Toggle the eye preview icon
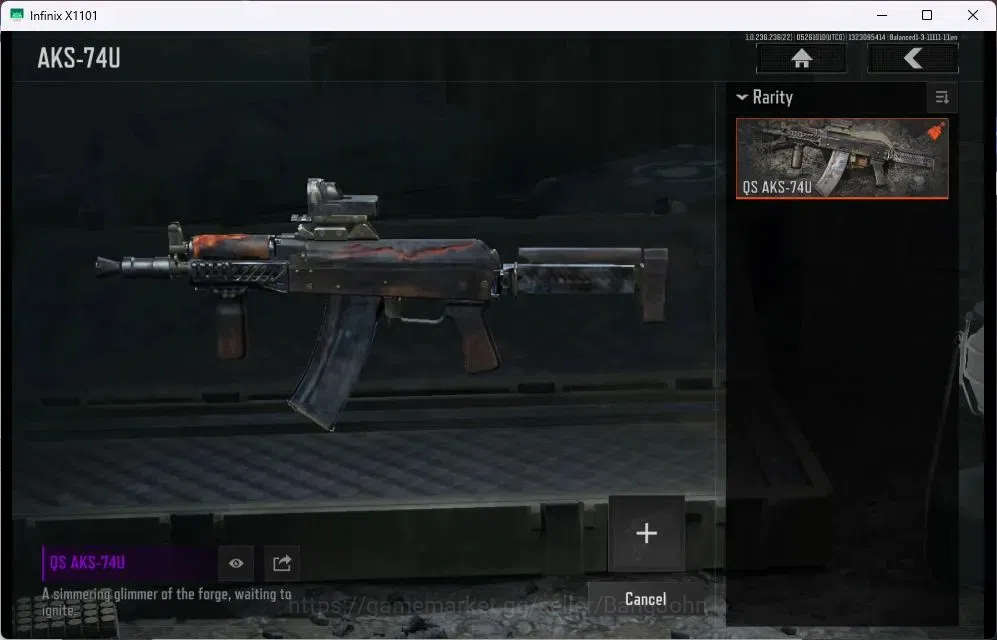The height and width of the screenshot is (640, 997). pyautogui.click(x=236, y=563)
